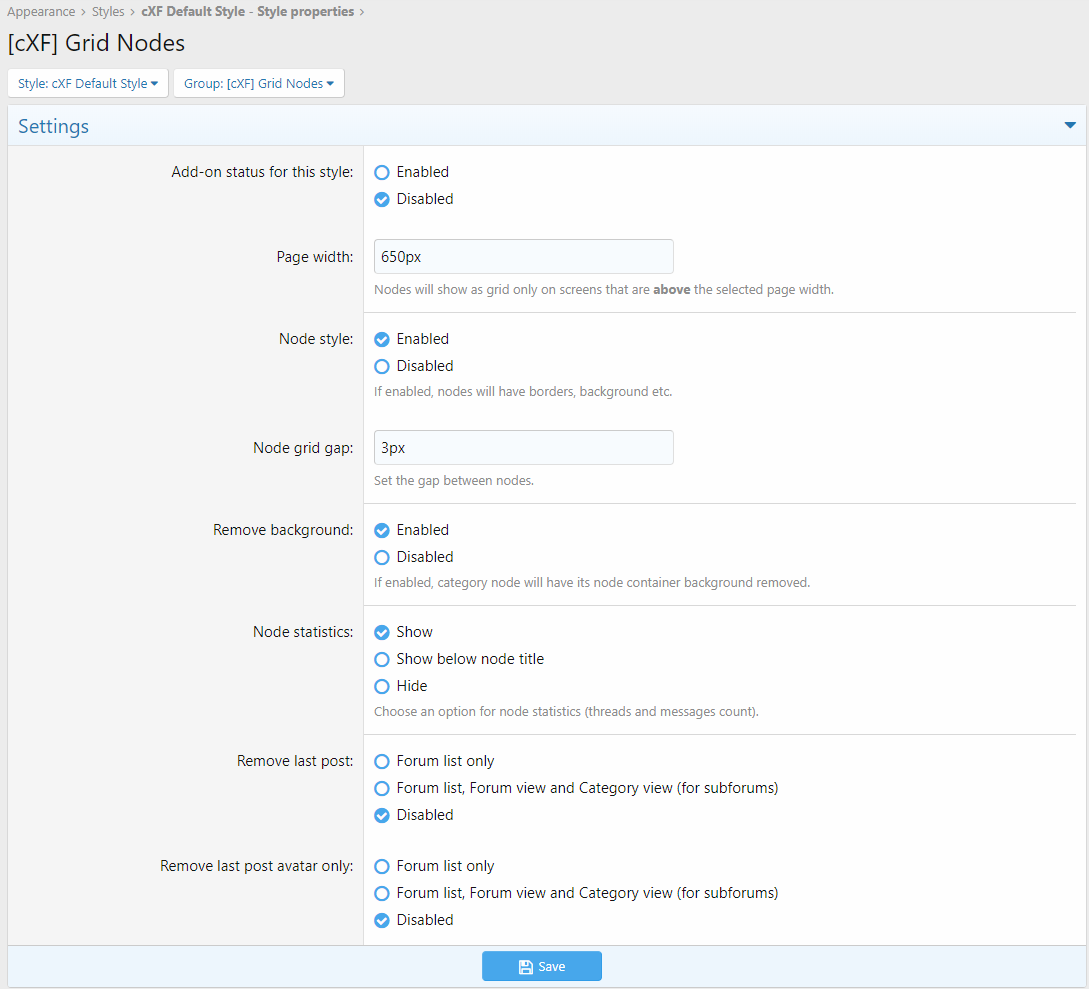This screenshot has width=1089, height=989.
Task: Open Styles breadcrumb link
Action: (x=108, y=12)
